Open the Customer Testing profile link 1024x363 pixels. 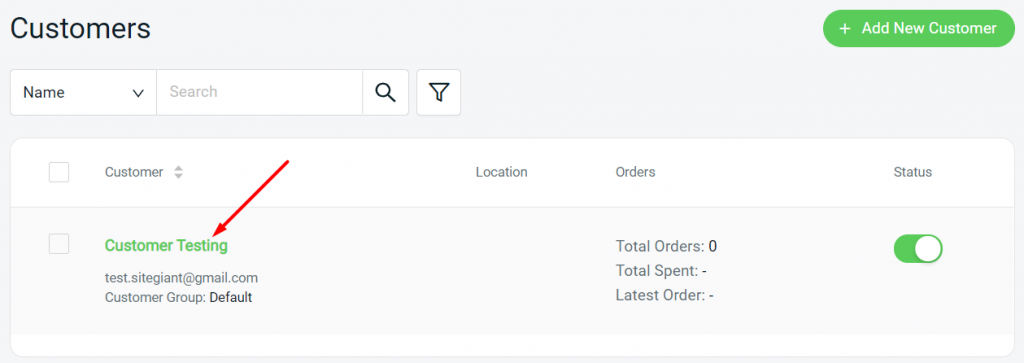(166, 245)
